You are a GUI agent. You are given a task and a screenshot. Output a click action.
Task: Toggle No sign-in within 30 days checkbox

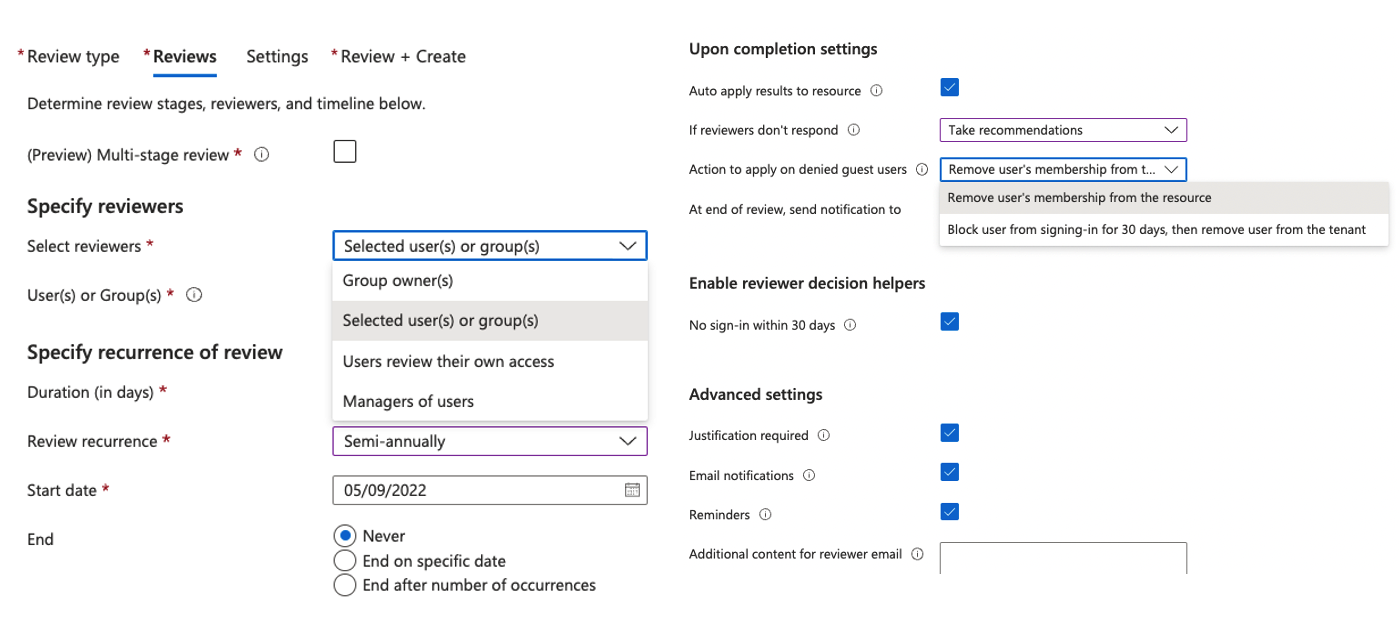click(950, 321)
